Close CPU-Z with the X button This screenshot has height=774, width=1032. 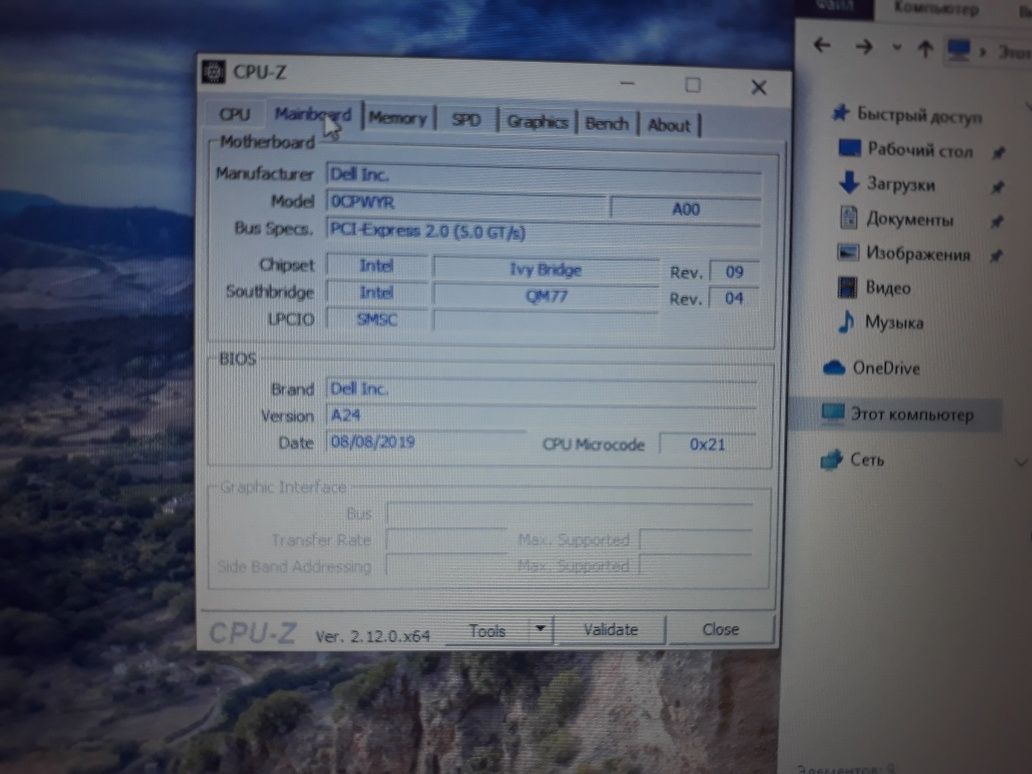pos(758,87)
